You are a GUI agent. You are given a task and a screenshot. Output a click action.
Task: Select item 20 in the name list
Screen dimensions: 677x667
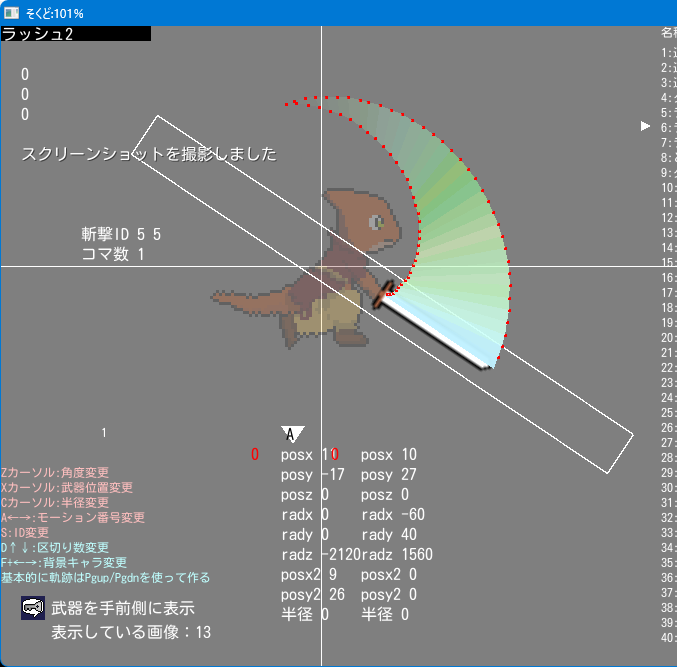(x=668, y=338)
